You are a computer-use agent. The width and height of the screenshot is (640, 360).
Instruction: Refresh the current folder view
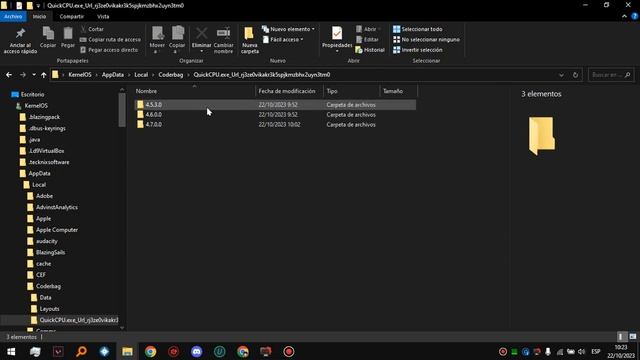[x=575, y=75]
